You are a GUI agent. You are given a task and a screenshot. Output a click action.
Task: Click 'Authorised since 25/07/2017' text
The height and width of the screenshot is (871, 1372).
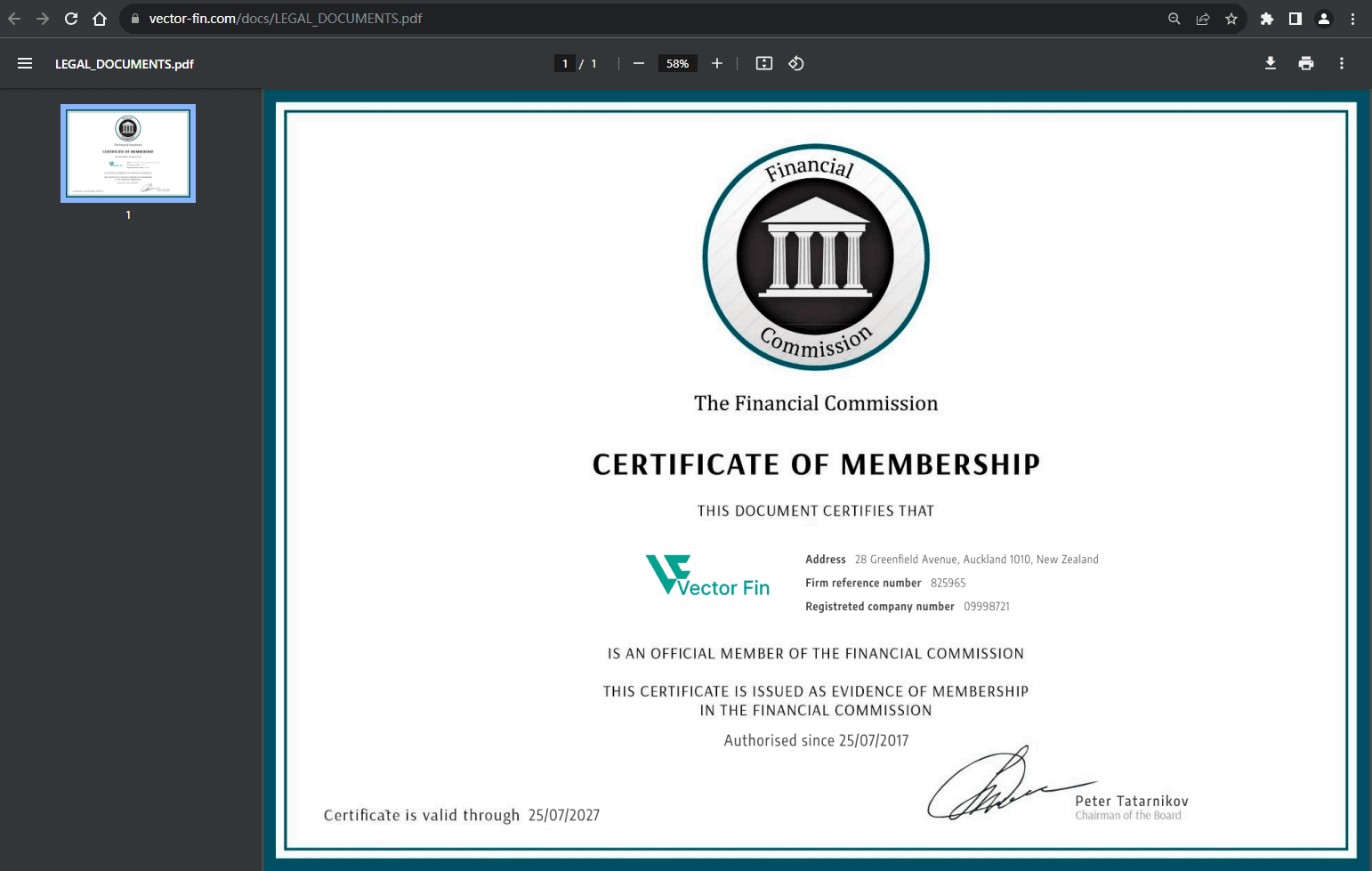tap(816, 740)
